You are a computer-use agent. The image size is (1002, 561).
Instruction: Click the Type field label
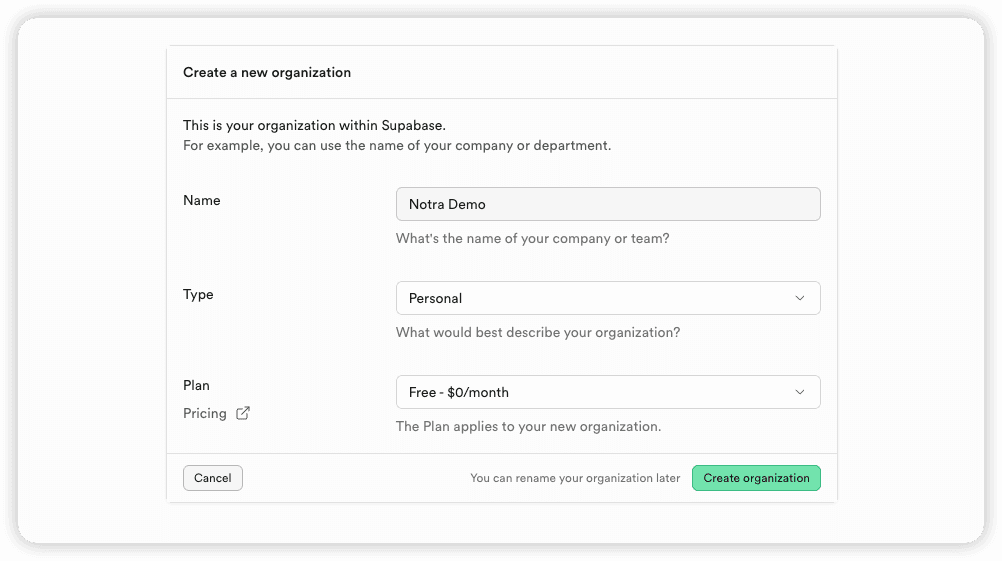[198, 294]
